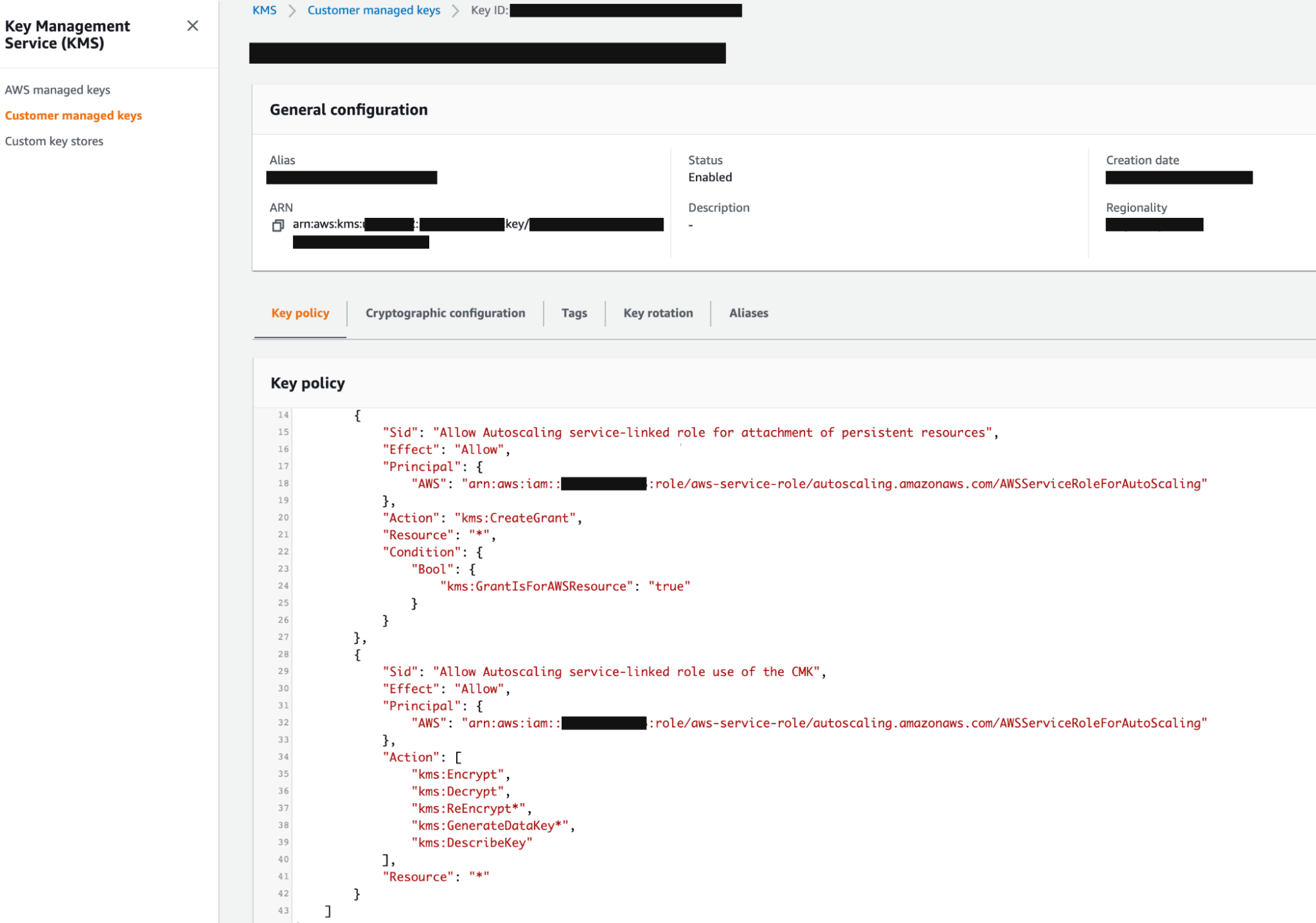Click line number 29 in the policy gutter
The image size is (1316, 923).
(x=283, y=672)
